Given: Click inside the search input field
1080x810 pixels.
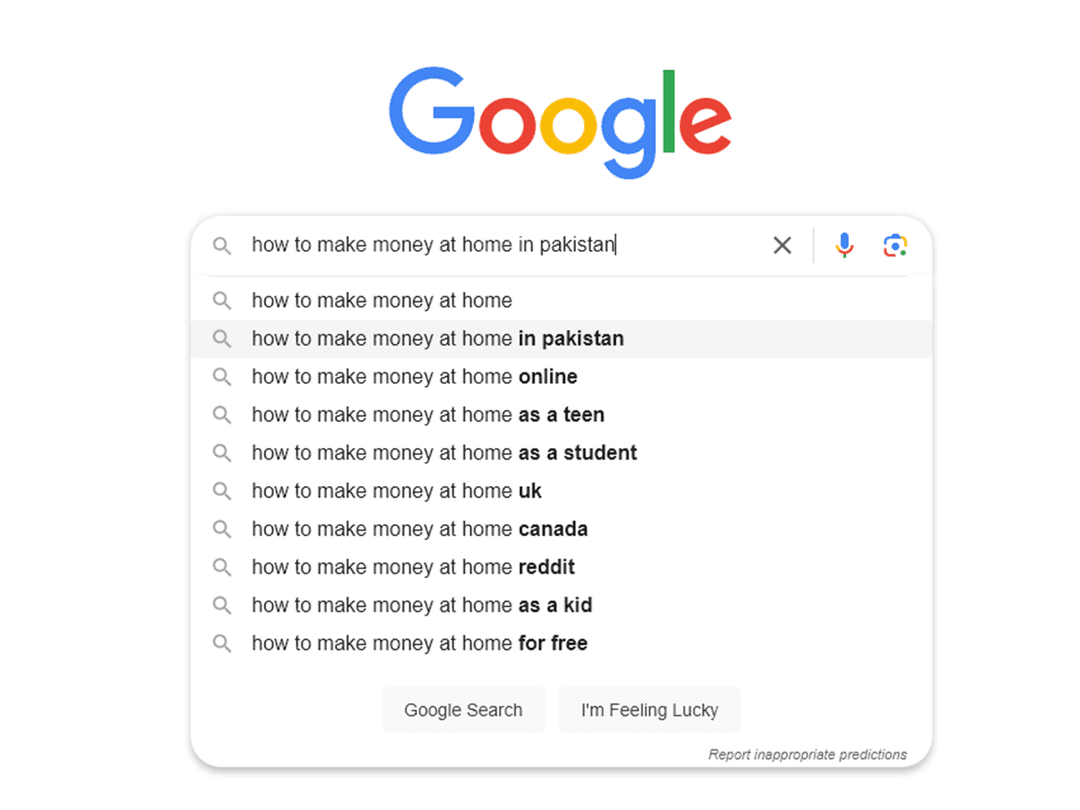Looking at the screenshot, I should coord(500,244).
